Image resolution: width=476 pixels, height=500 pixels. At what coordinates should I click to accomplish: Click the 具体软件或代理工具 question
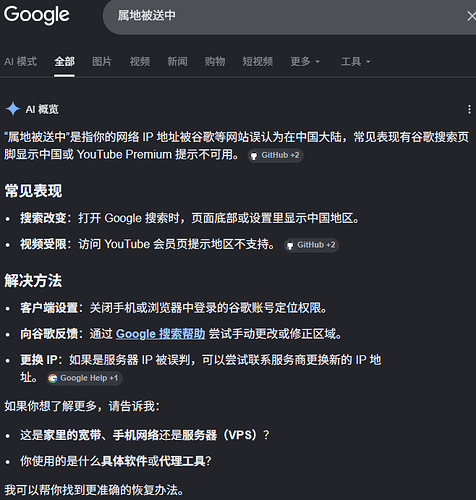click(x=116, y=461)
